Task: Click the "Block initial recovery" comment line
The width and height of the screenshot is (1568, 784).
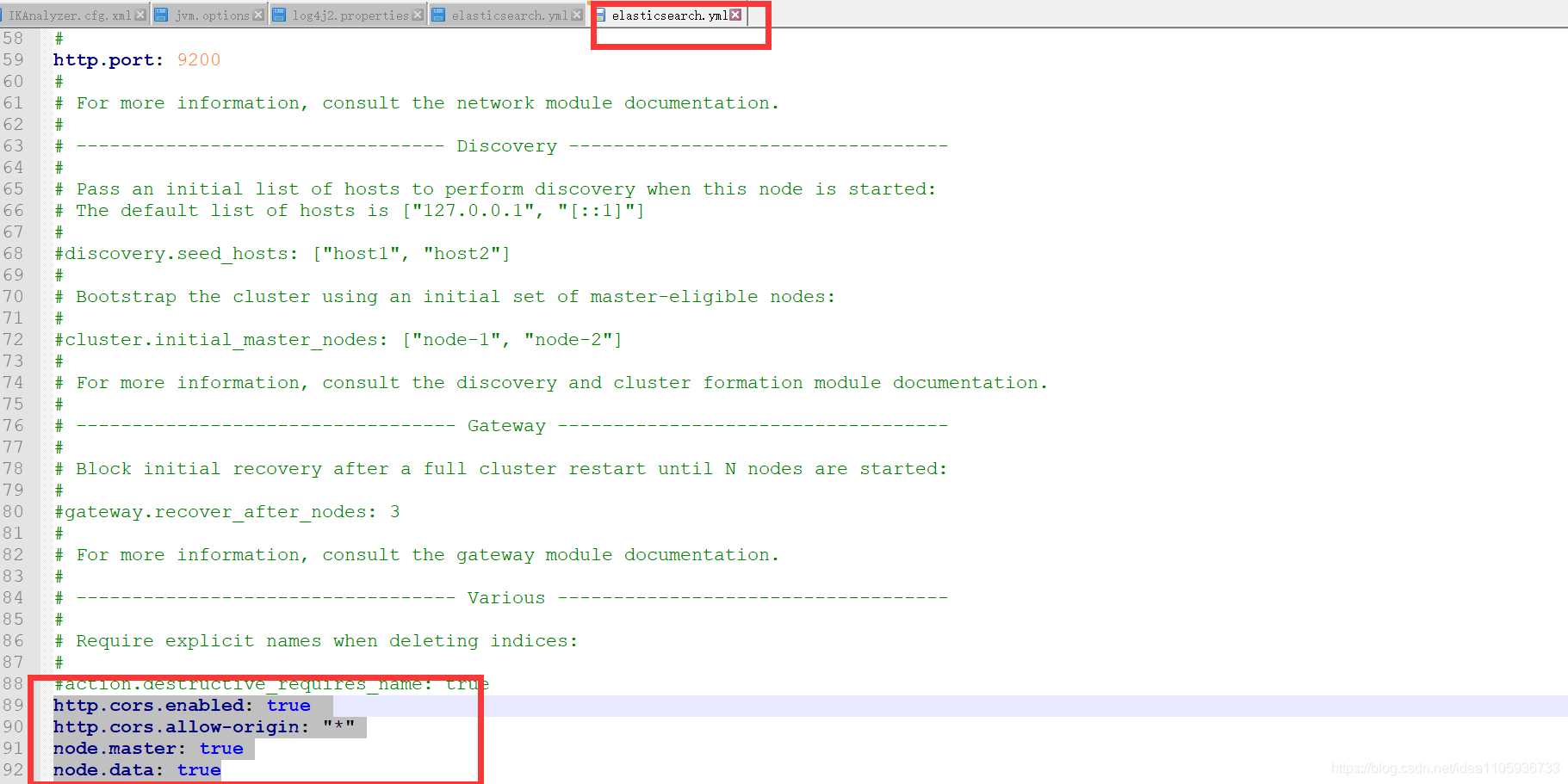Action: pyautogui.click(x=500, y=468)
